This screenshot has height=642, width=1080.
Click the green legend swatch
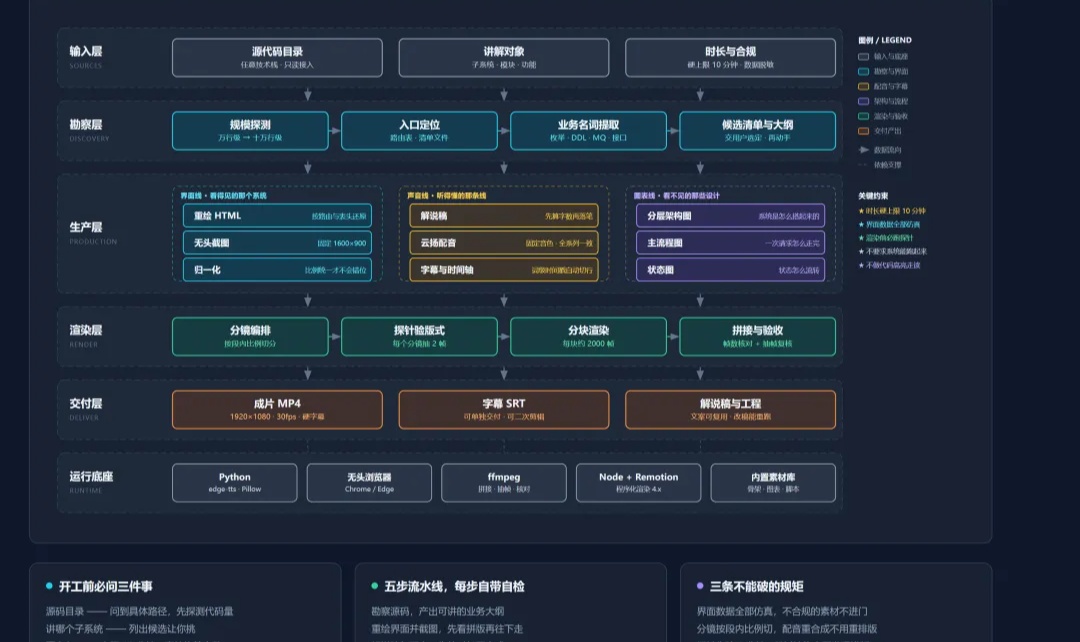(863, 116)
